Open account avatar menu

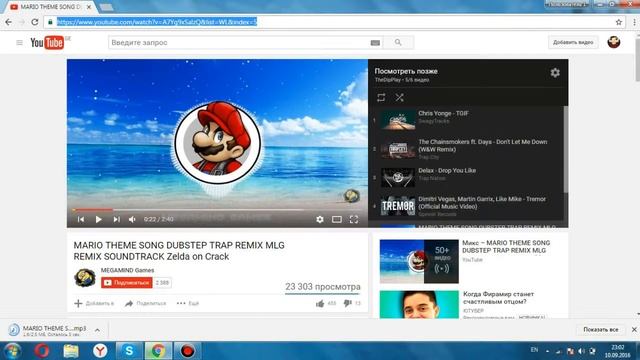614,42
